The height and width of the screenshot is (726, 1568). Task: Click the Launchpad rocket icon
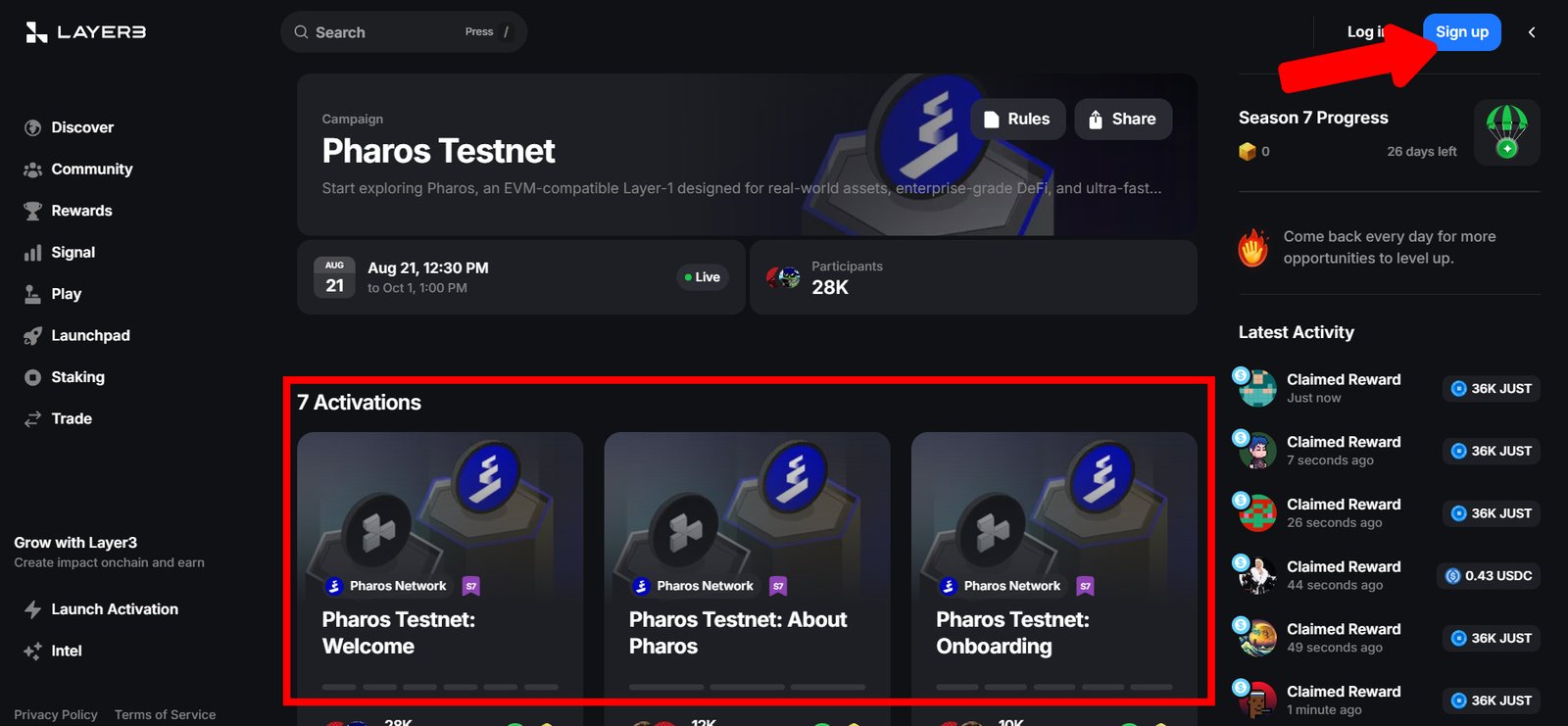click(x=32, y=336)
